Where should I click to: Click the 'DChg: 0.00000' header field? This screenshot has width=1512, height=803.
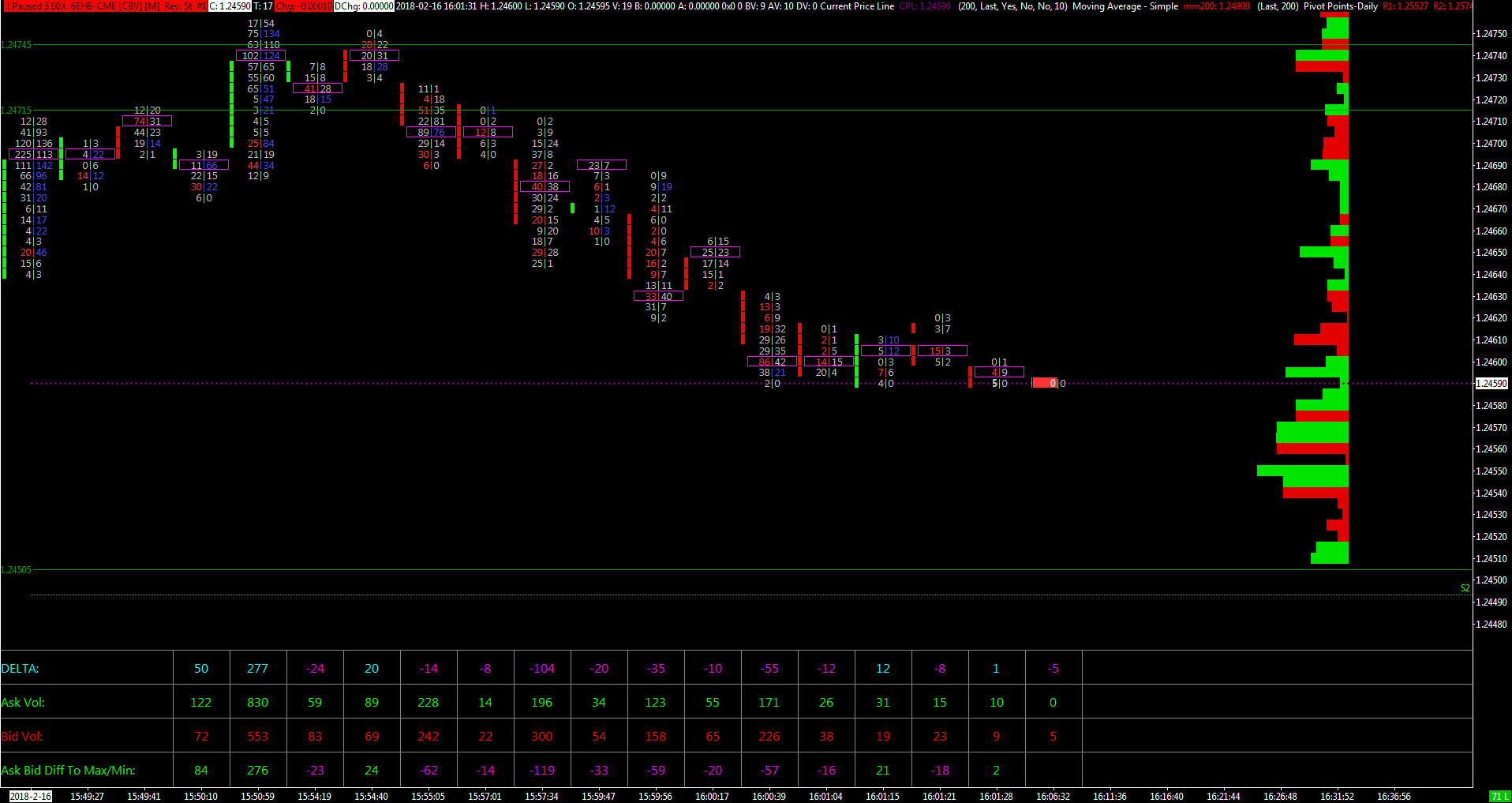click(x=364, y=6)
